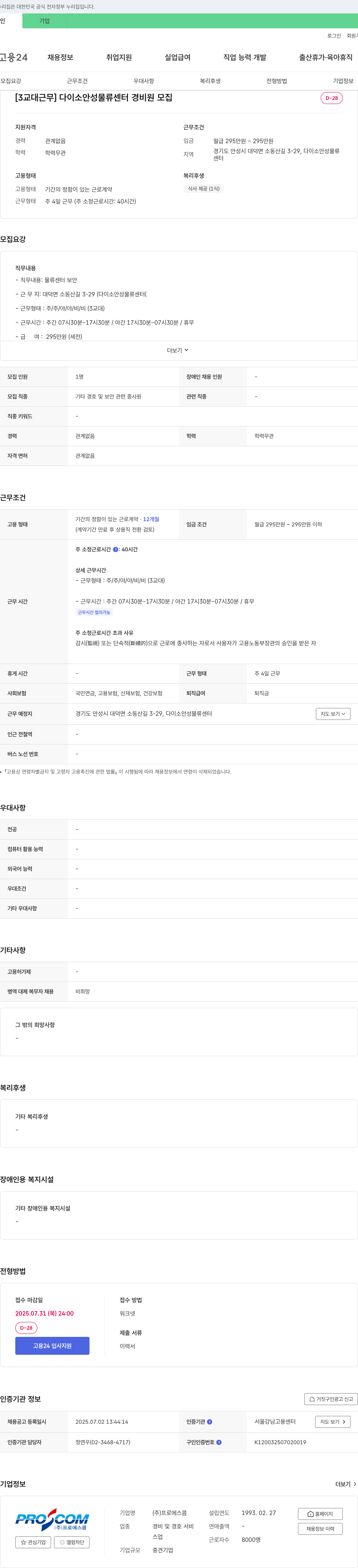358x1568 pixels.
Task: Click the 근무 예정지 address text
Action: click(144, 714)
